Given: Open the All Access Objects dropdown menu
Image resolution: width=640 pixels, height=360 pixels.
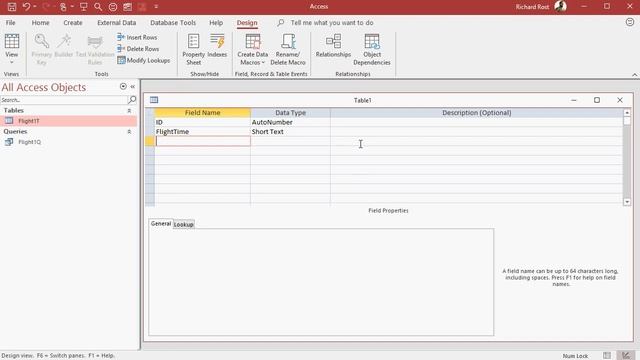Looking at the screenshot, I should (x=123, y=87).
